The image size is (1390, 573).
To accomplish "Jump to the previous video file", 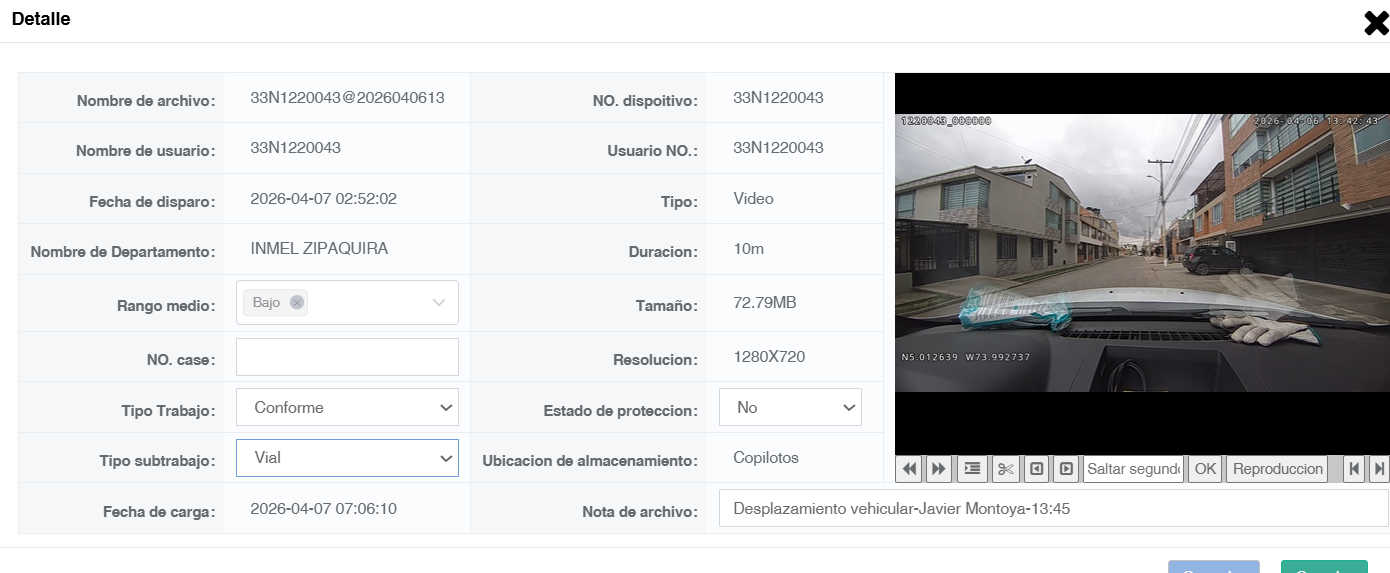I will [1355, 469].
